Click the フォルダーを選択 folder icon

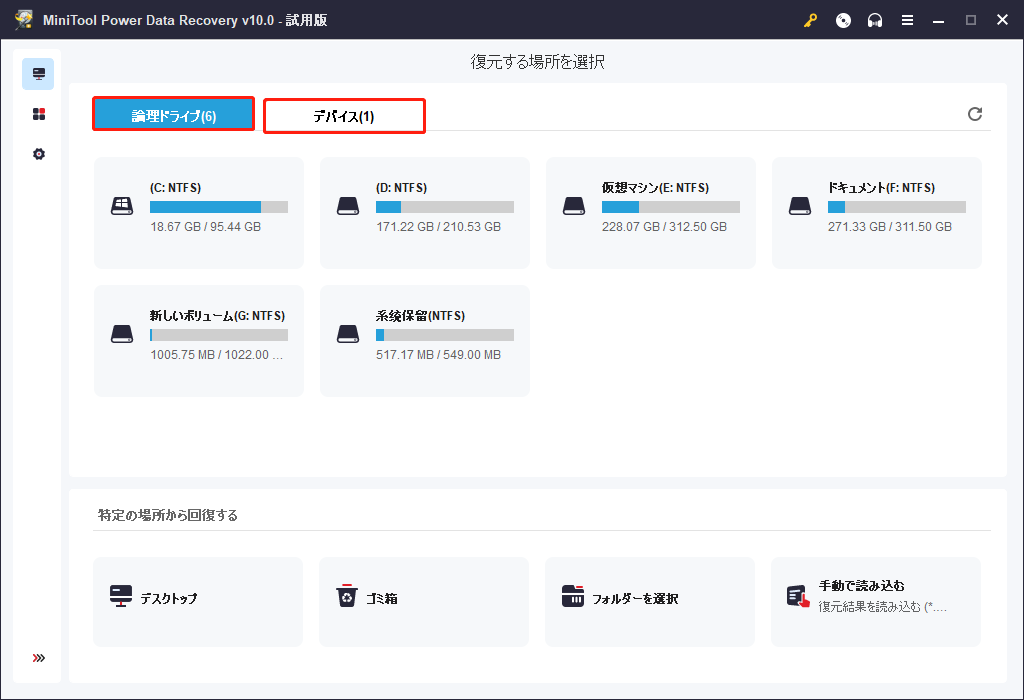[x=573, y=596]
